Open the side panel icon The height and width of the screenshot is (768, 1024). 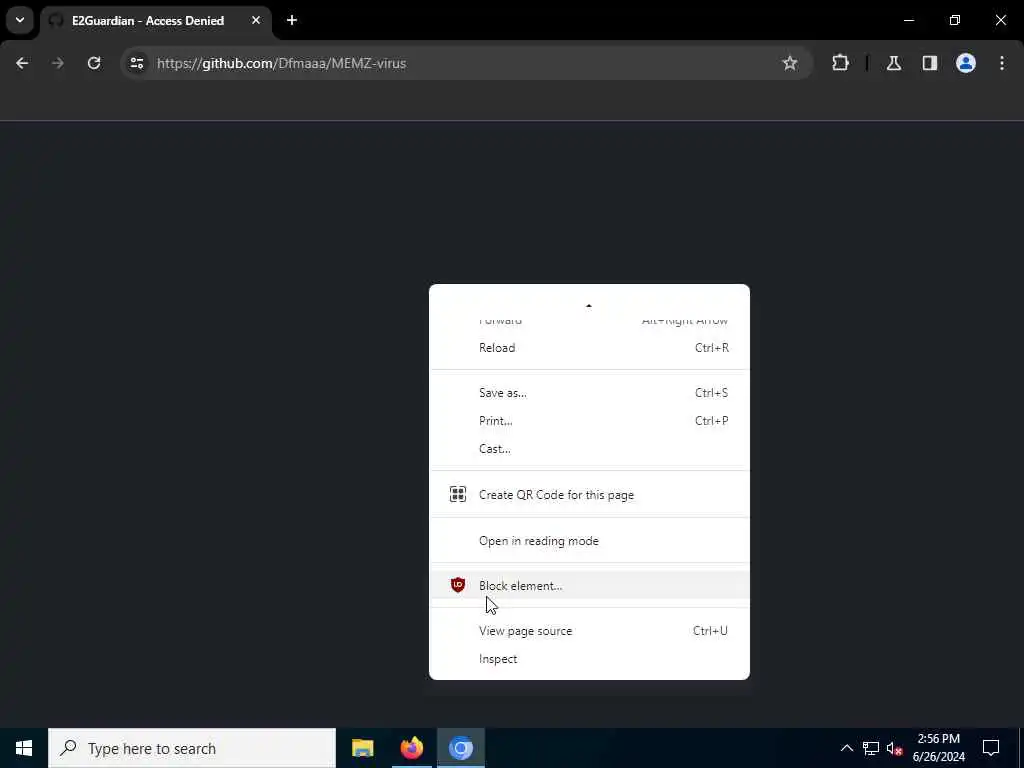(930, 63)
